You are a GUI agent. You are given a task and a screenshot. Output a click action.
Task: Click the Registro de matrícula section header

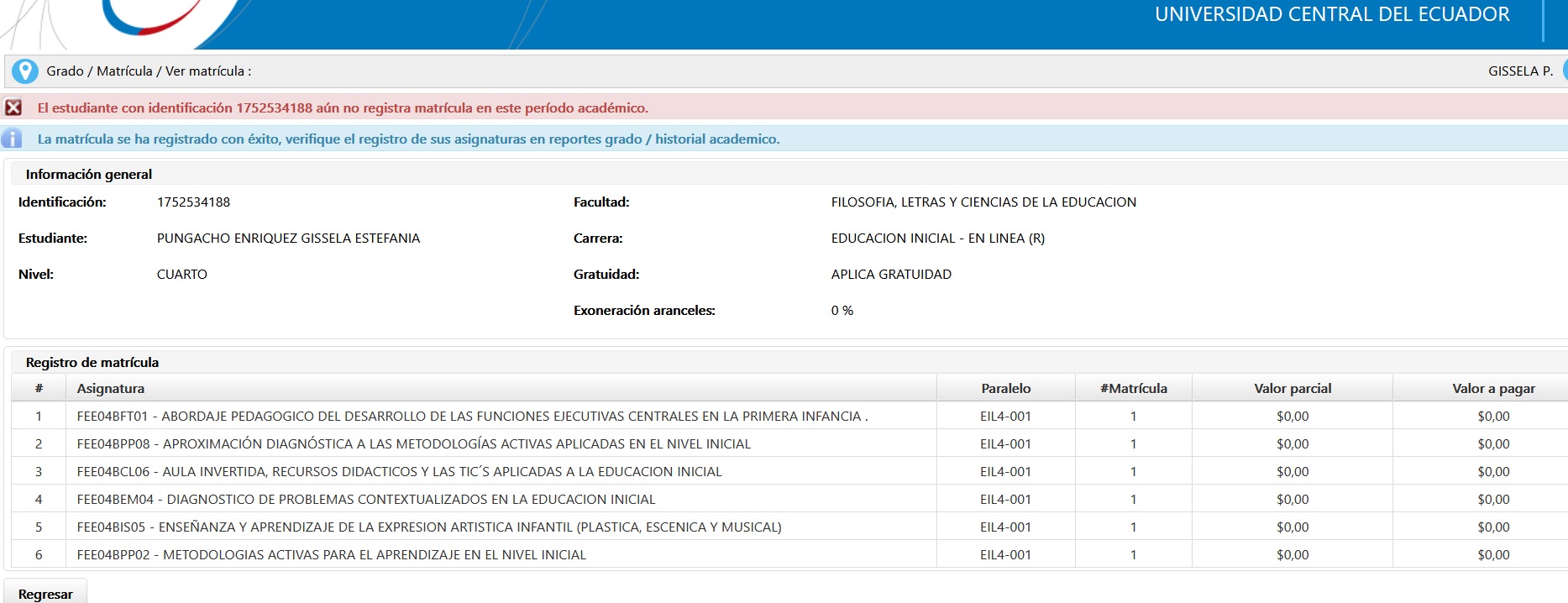point(92,362)
